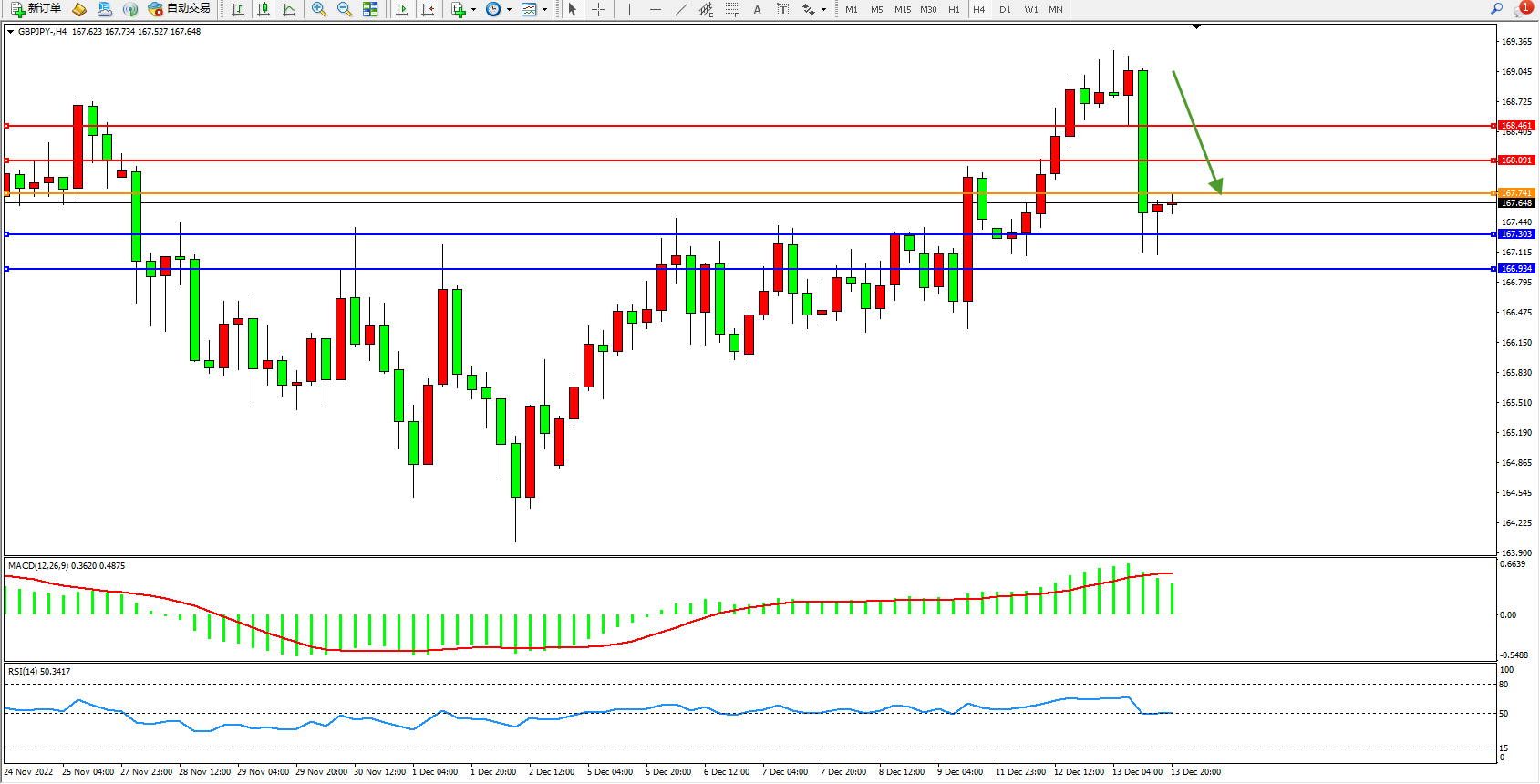Open the search magnifier at top right

(x=1496, y=9)
